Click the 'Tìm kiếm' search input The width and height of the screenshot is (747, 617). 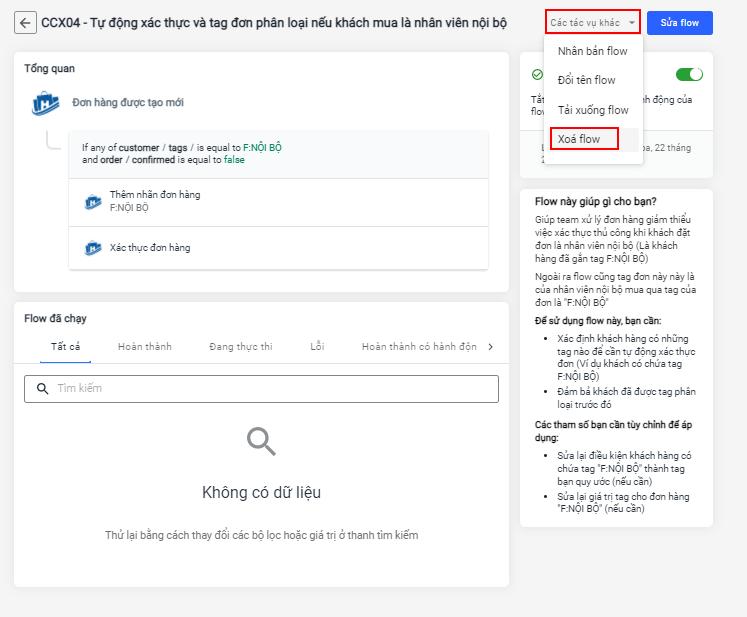pos(270,389)
